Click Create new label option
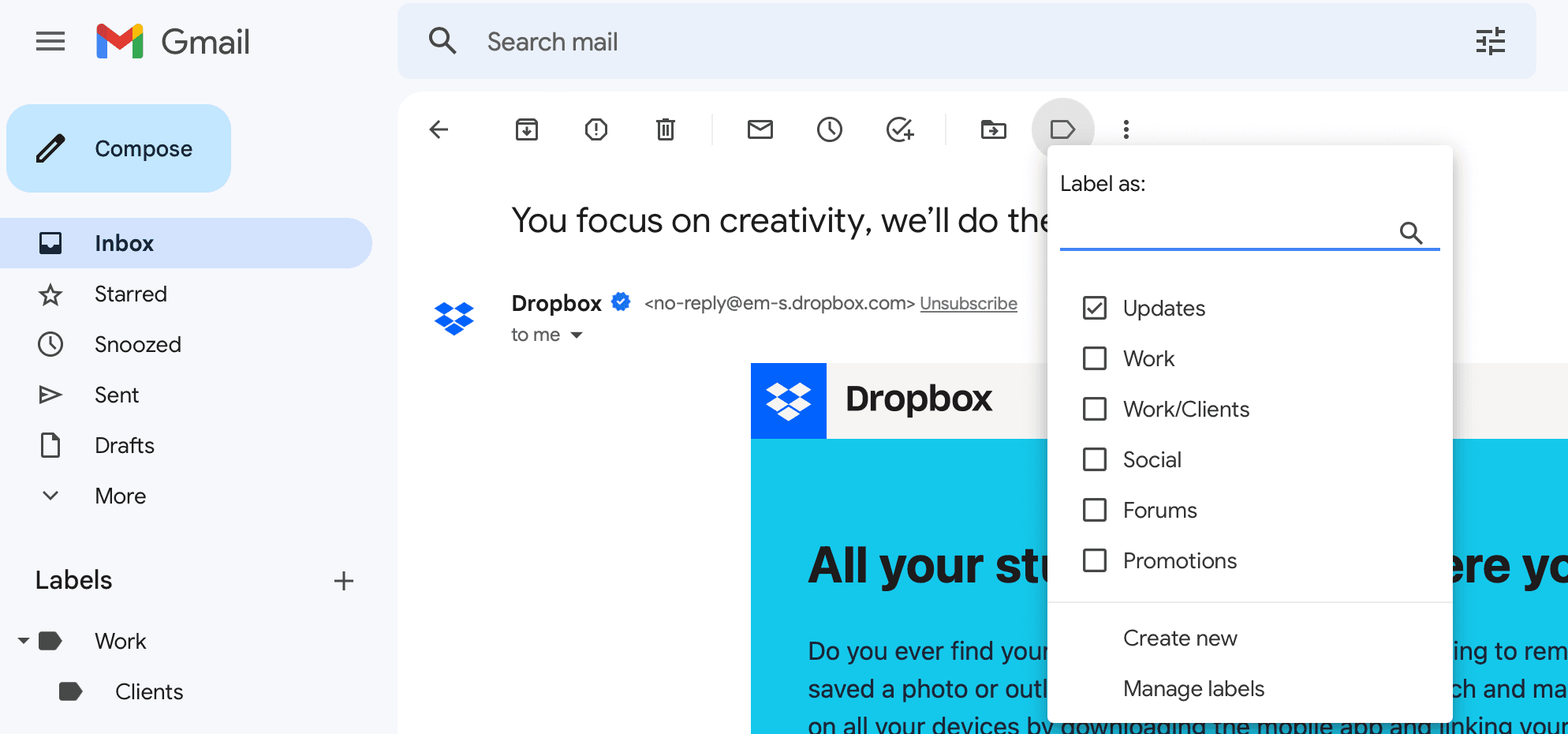Screen dimensions: 1568x734 [1179, 638]
